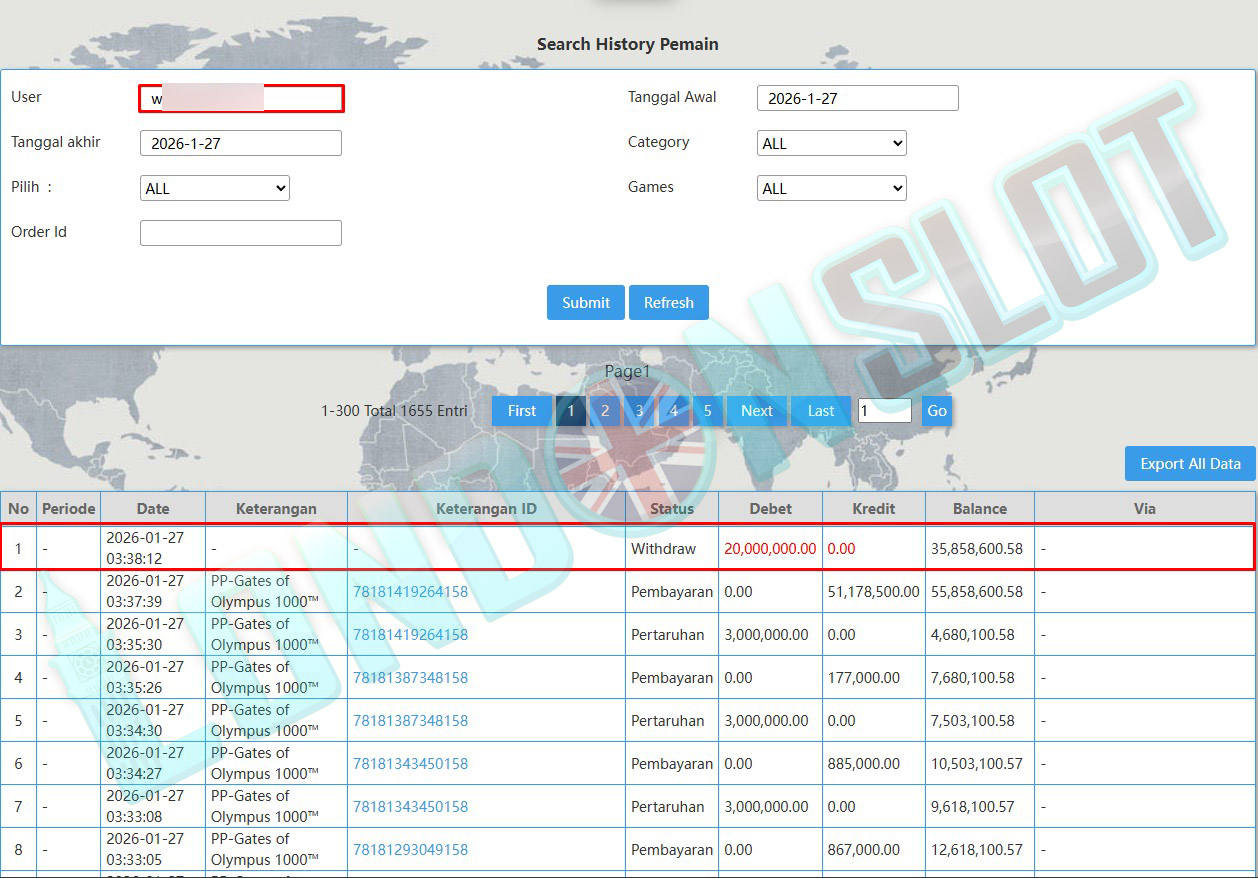Viewport: 1258px width, 878px height.
Task: Open the Games dropdown
Action: tap(831, 188)
